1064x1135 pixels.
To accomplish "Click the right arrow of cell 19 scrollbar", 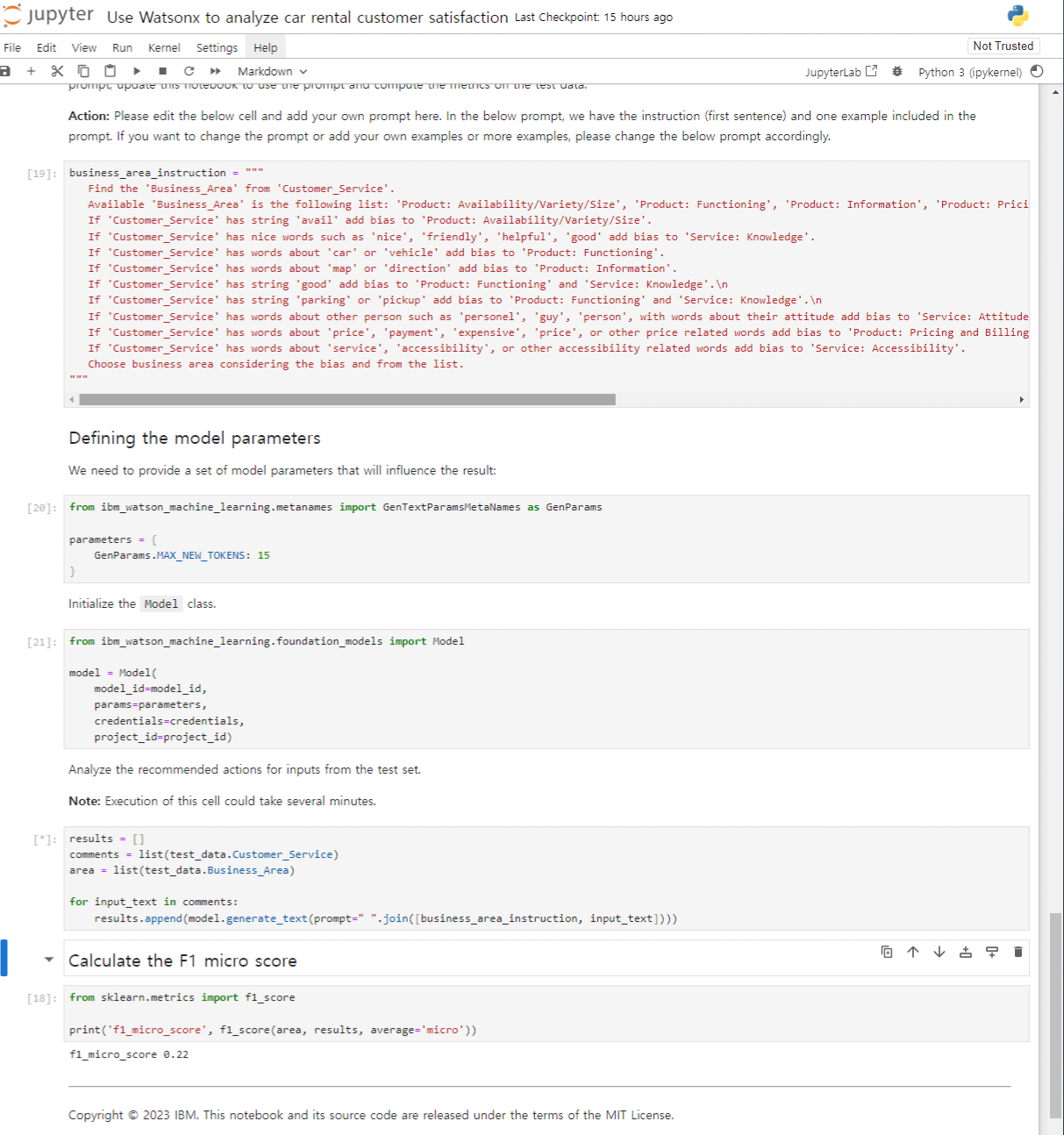I will [x=1021, y=399].
